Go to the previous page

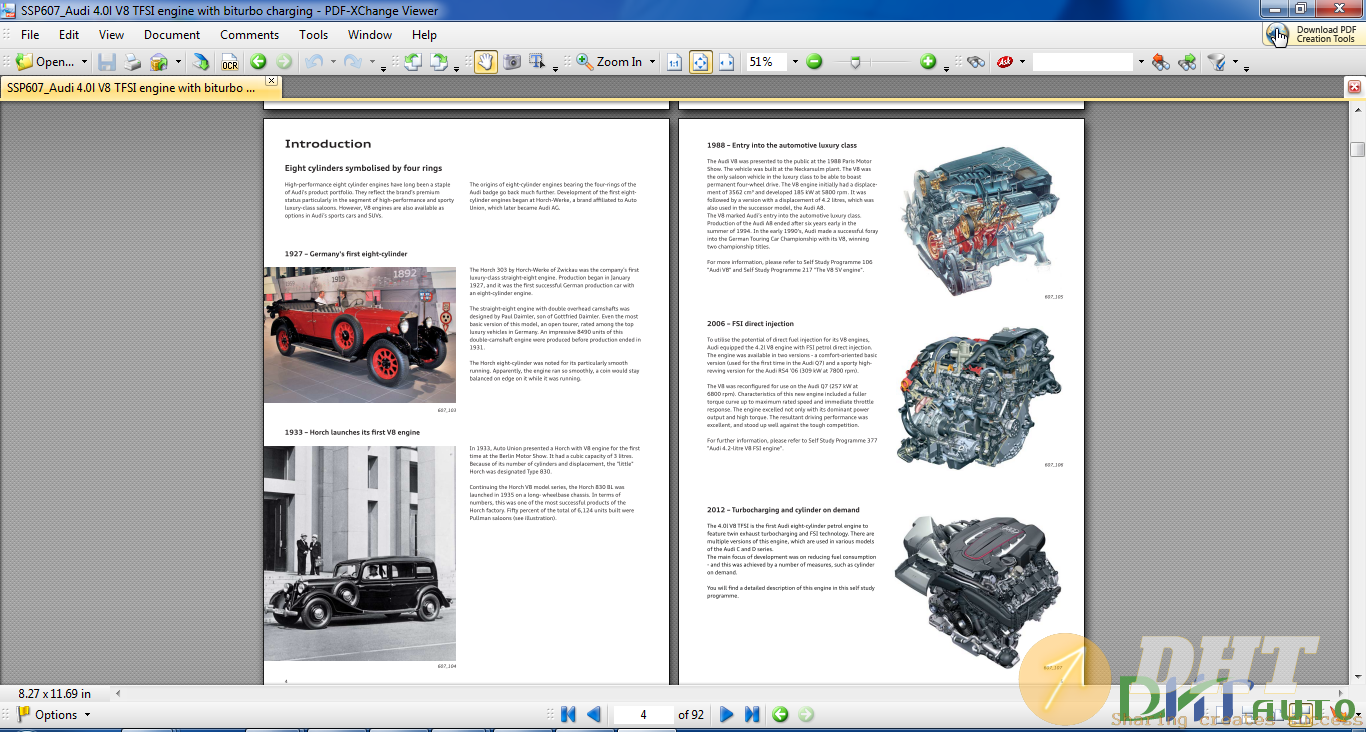pyautogui.click(x=594, y=714)
